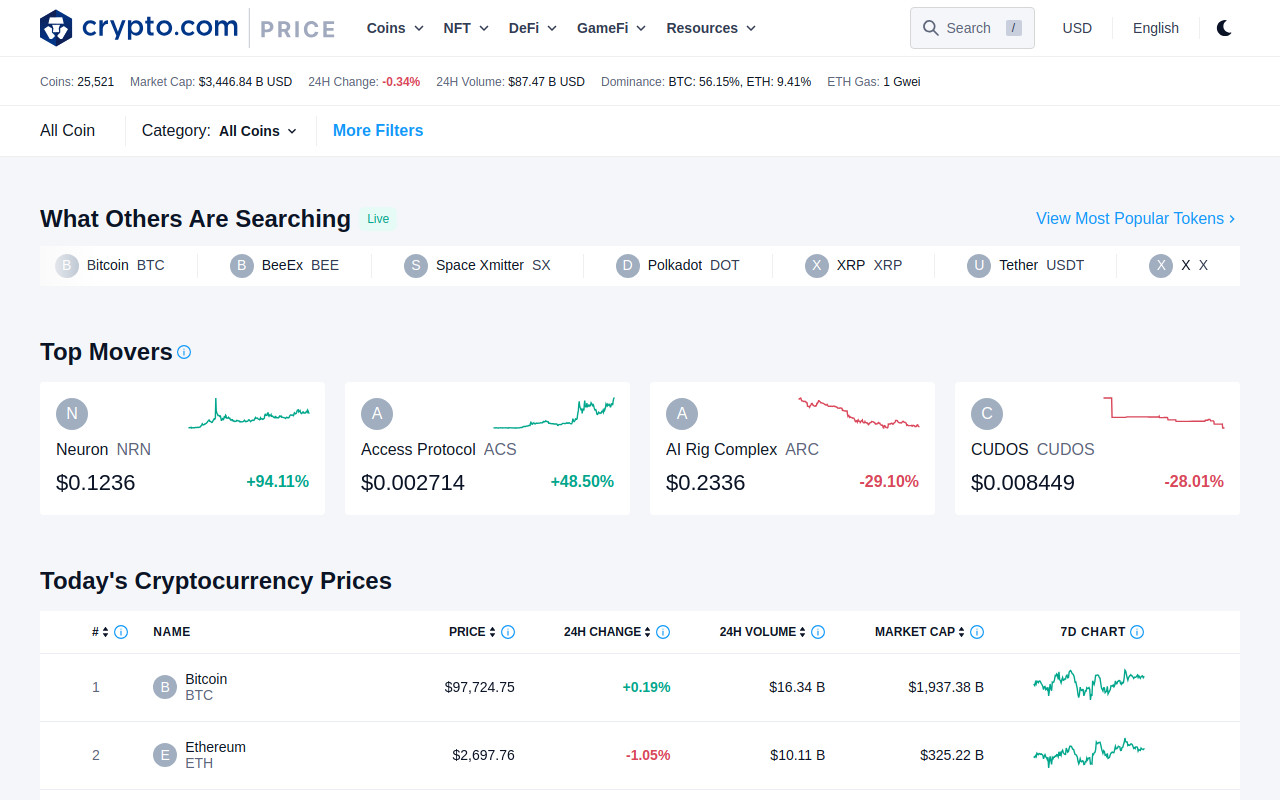
Task: Select the All Coin tab
Action: [x=67, y=131]
